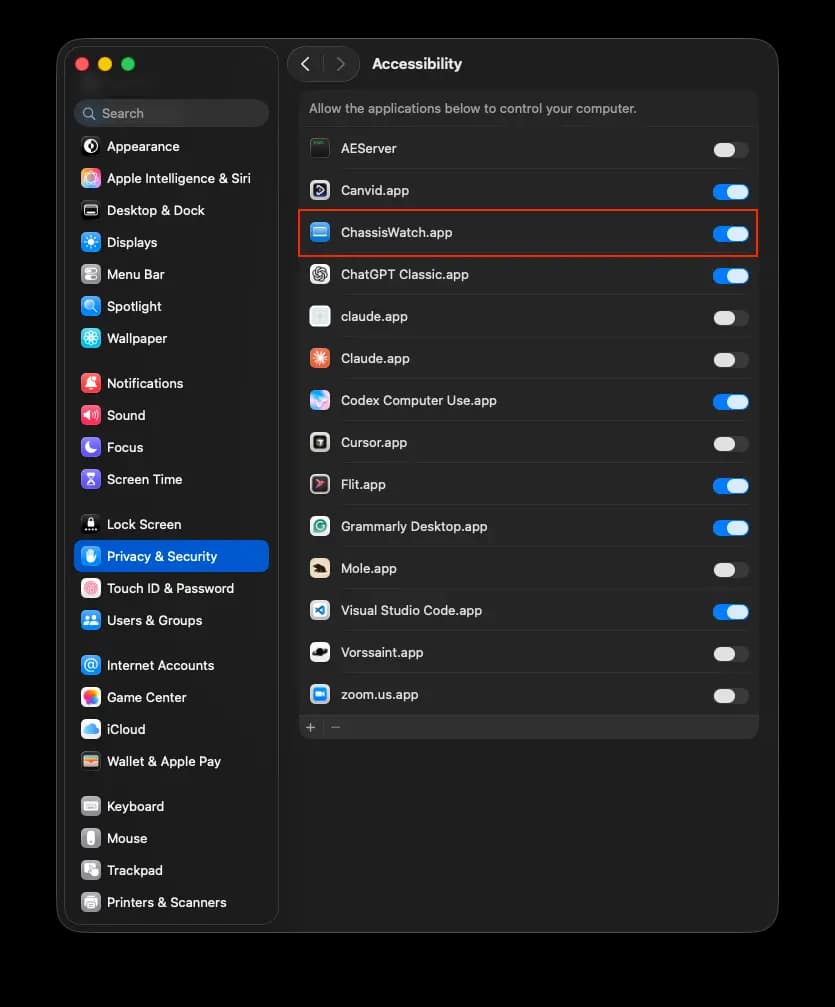This screenshot has height=1007, width=835.
Task: Select the uppercase Claude.app label
Action: (375, 358)
